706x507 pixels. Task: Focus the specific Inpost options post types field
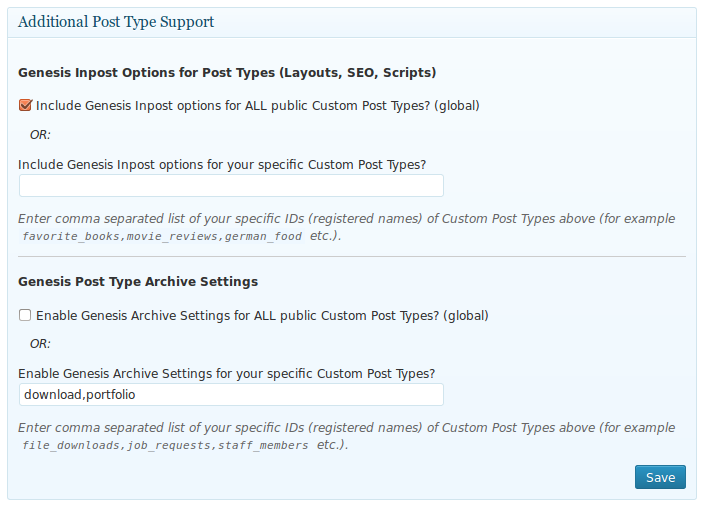(231, 186)
